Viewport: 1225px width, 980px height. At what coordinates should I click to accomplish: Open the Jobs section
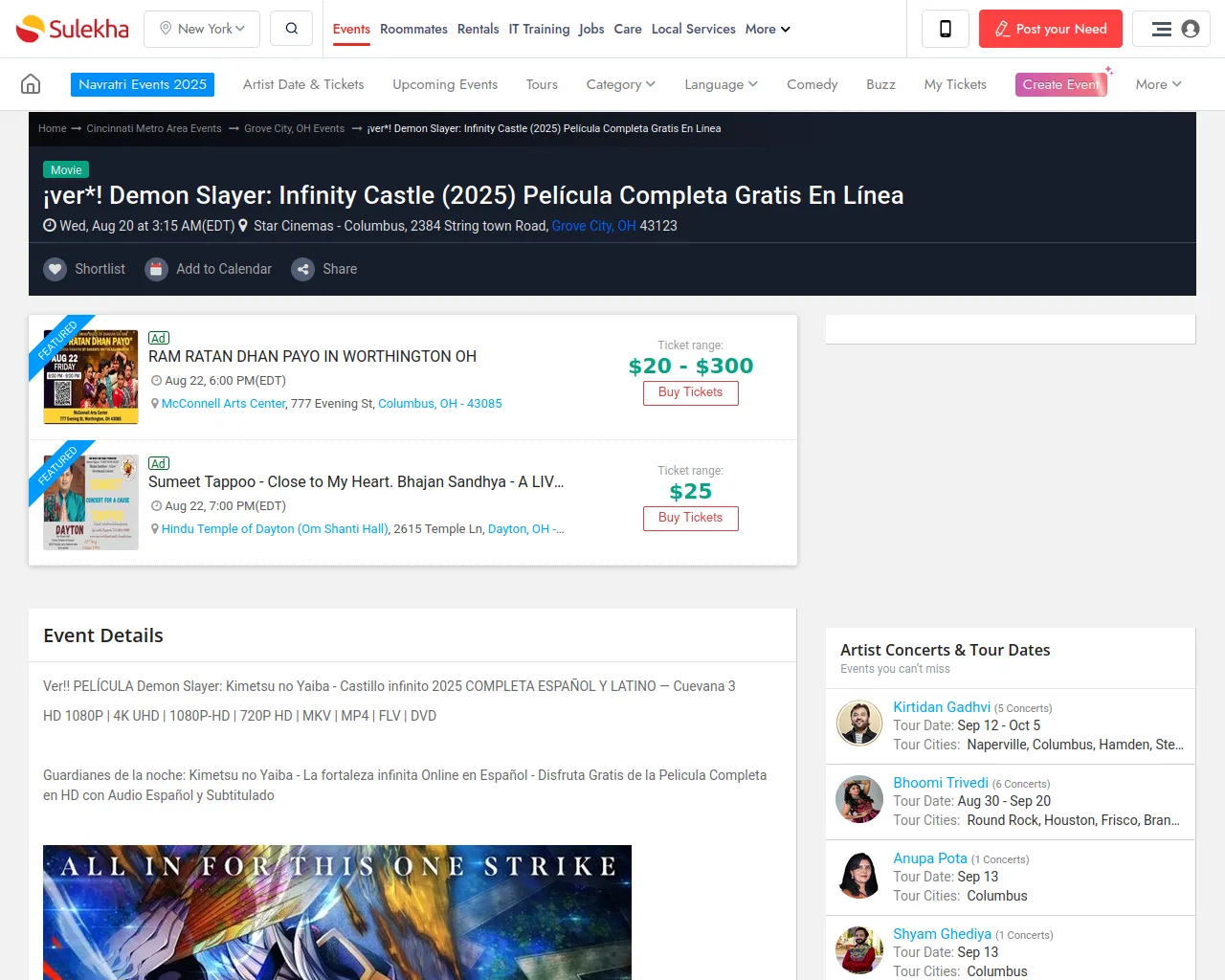point(591,29)
